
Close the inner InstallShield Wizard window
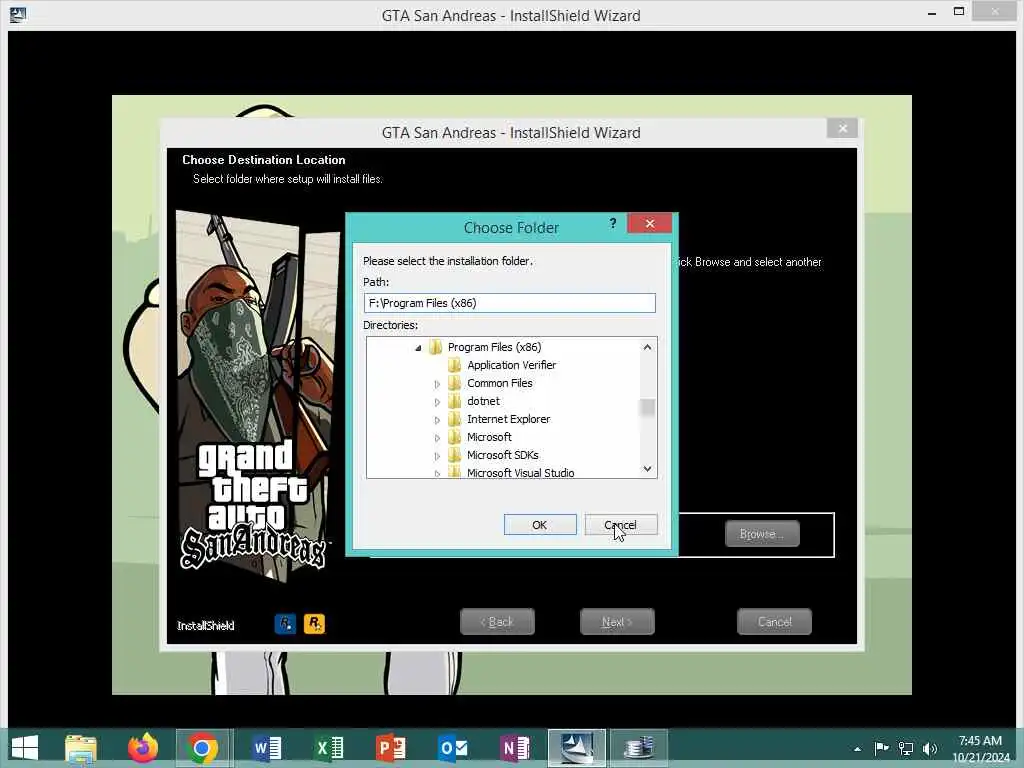point(842,128)
